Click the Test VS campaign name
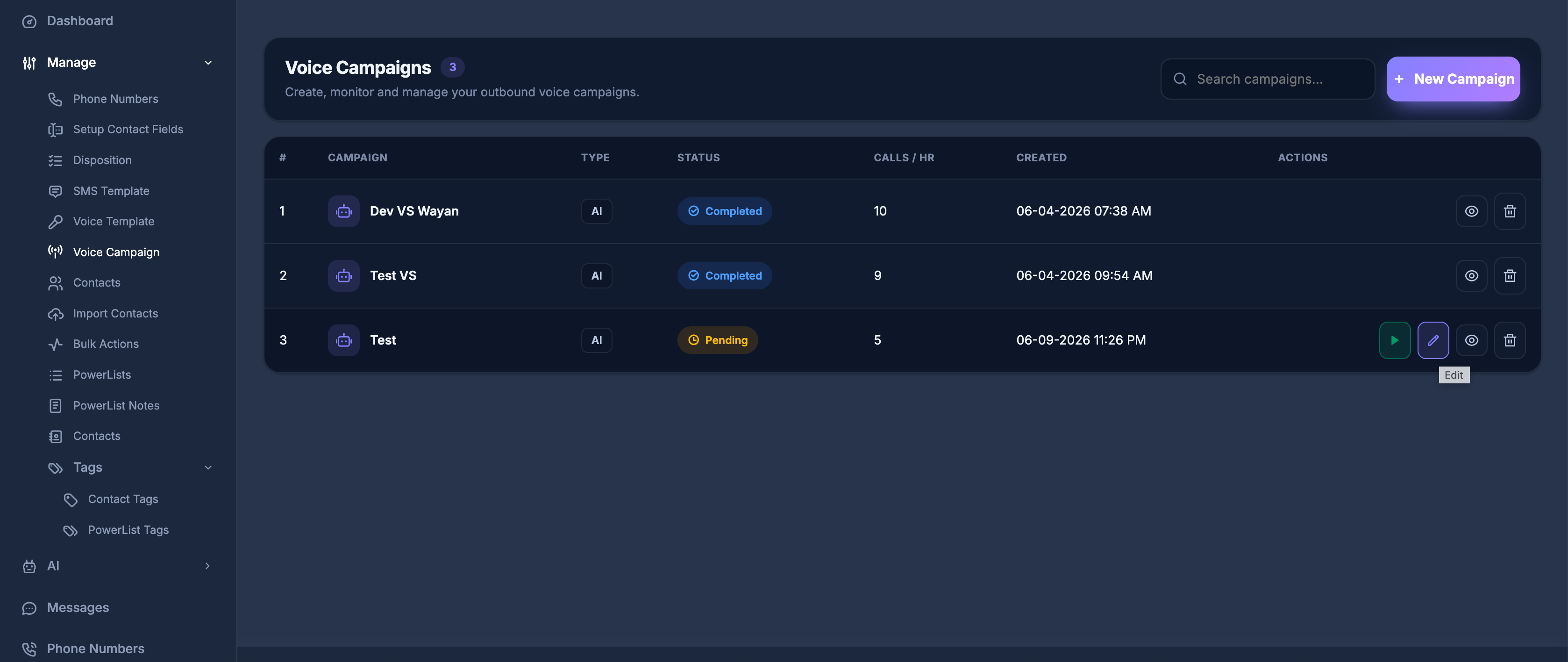This screenshot has height=662, width=1568. click(x=393, y=275)
